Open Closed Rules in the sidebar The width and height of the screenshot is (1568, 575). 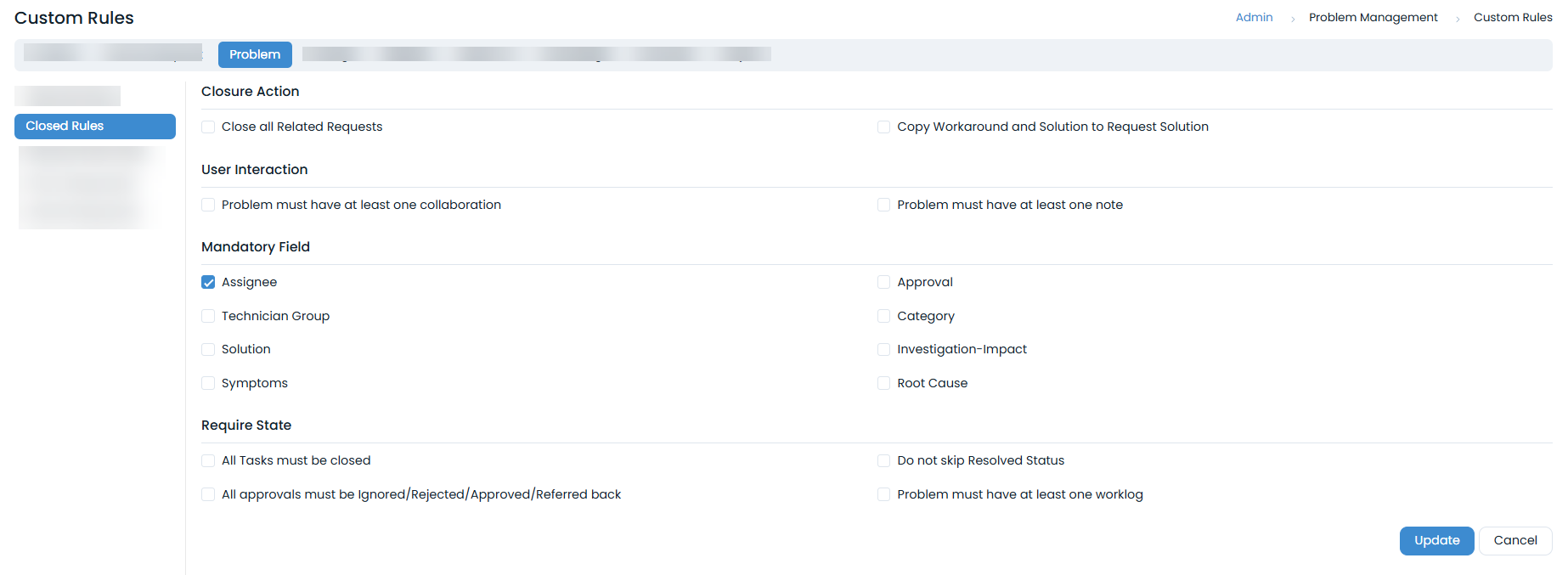94,127
